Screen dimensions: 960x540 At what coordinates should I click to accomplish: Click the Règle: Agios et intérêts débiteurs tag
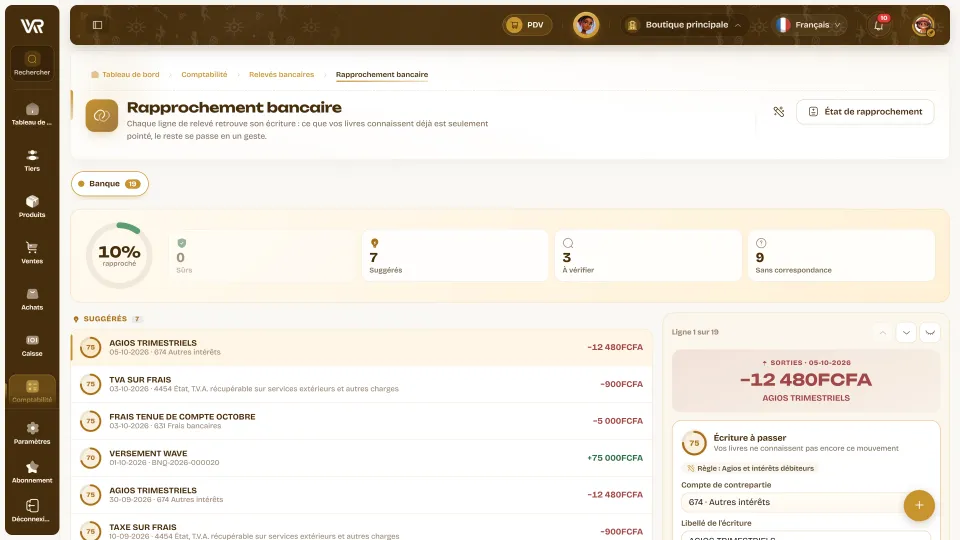click(x=750, y=468)
